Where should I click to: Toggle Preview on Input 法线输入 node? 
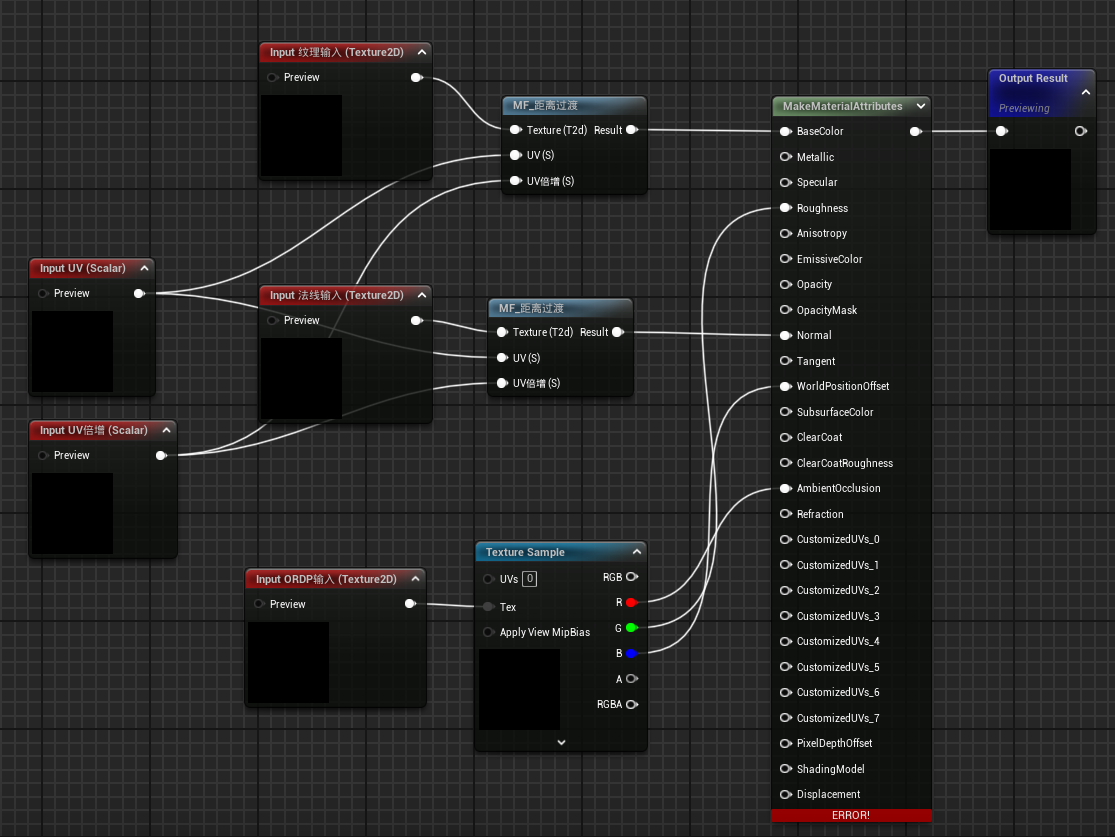click(272, 321)
